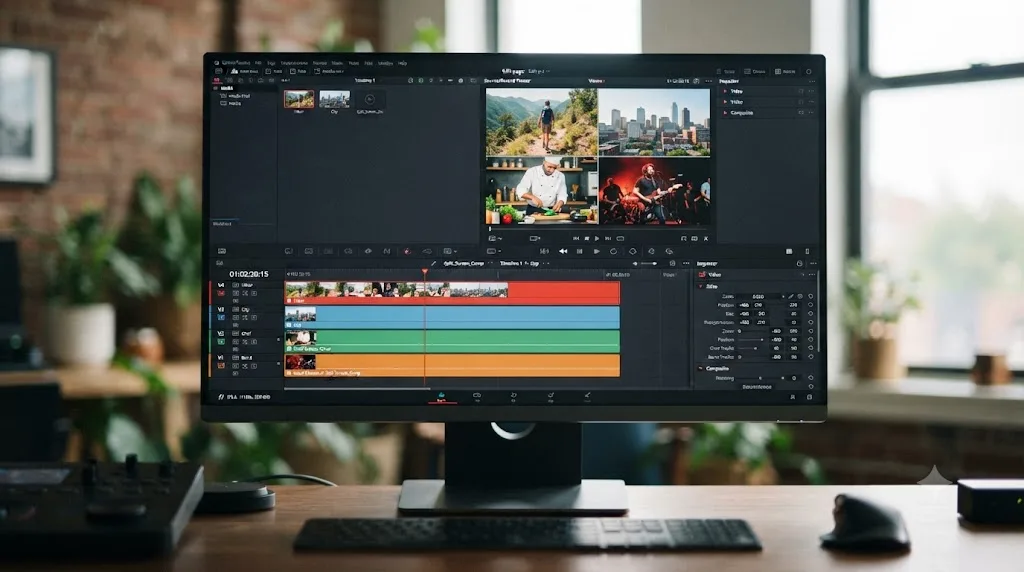
Task: Click the X icon at viewer bottom-right
Action: [x=706, y=239]
